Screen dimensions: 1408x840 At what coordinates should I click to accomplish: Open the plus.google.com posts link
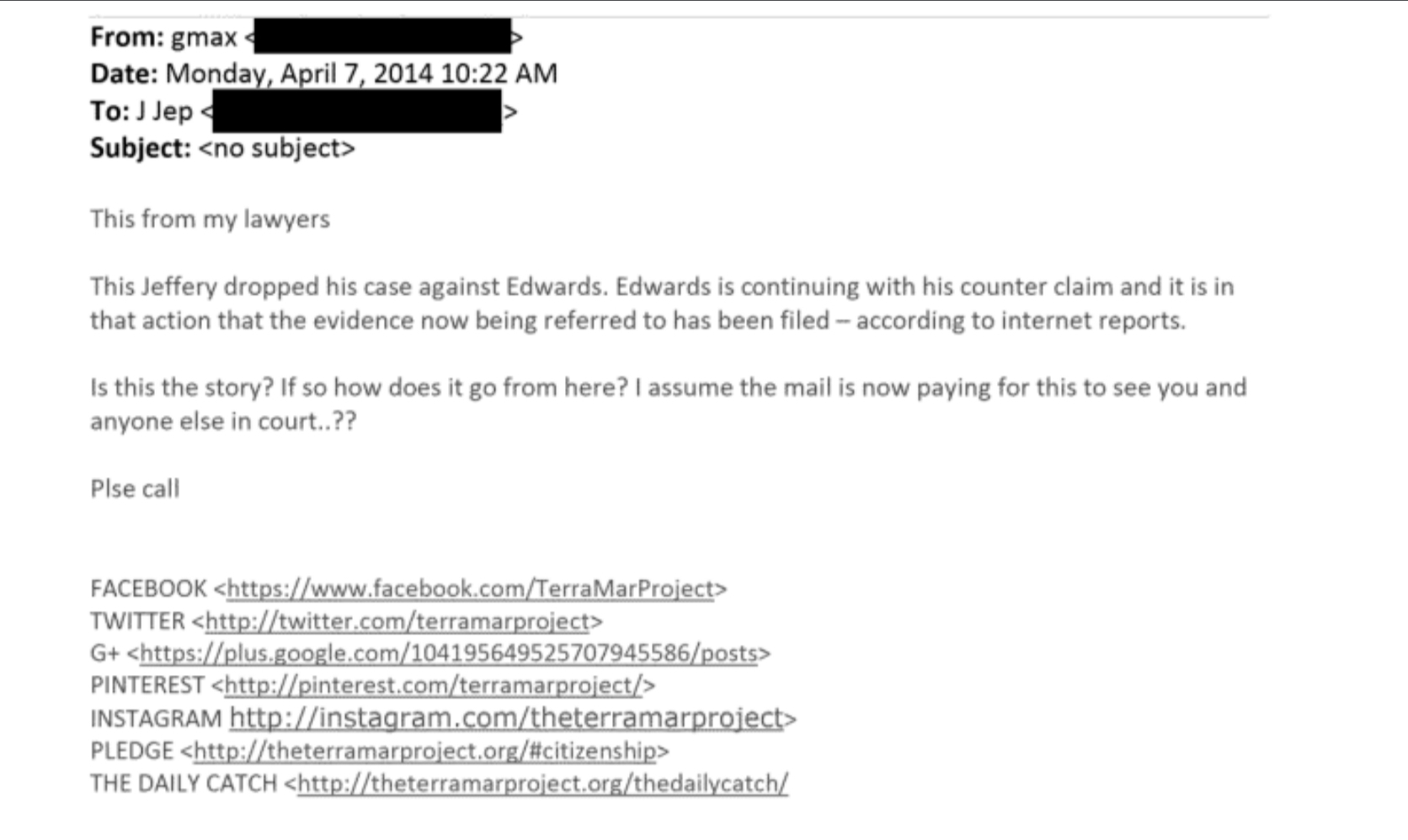tap(449, 653)
